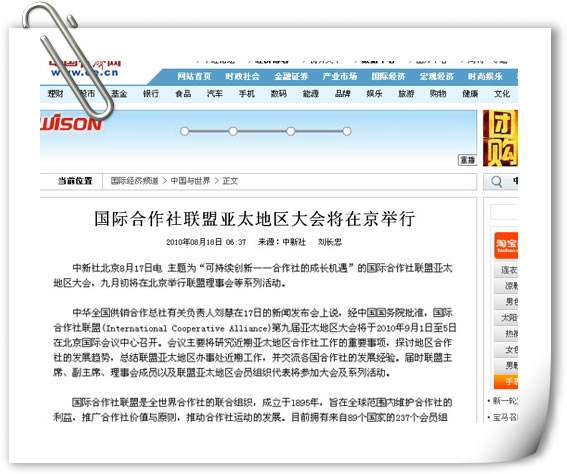The width and height of the screenshot is (567, 474).
Task: Click the WISON banner logo
Action: coord(72,124)
